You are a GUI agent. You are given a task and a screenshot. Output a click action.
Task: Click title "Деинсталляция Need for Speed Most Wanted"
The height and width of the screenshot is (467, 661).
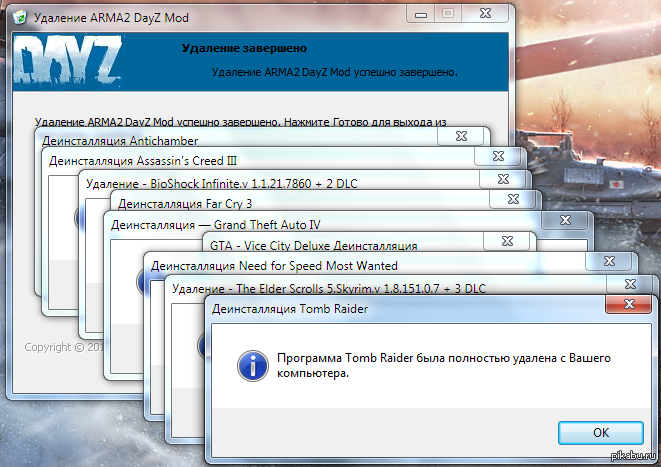(x=274, y=266)
